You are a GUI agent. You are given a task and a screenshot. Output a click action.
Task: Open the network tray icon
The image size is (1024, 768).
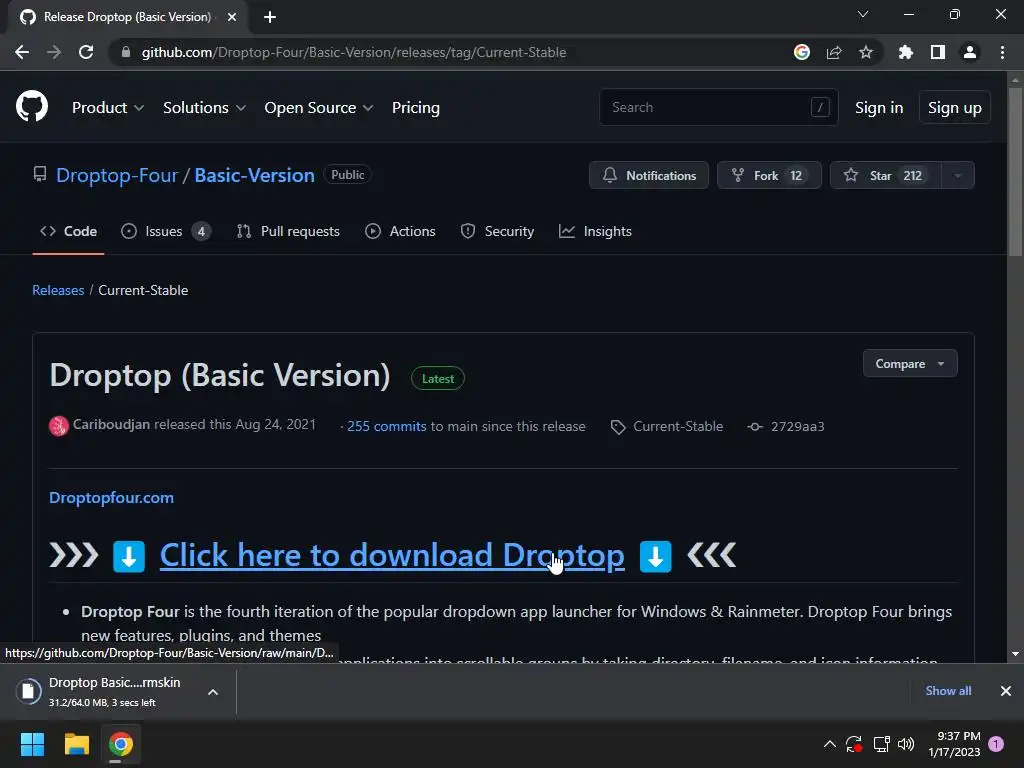pyautogui.click(x=881, y=744)
